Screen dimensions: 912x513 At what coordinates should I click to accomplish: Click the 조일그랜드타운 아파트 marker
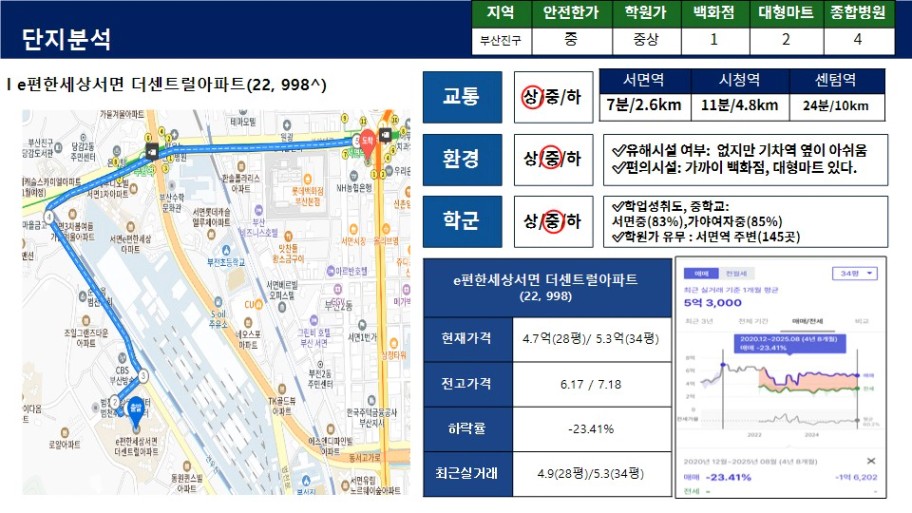(86, 320)
